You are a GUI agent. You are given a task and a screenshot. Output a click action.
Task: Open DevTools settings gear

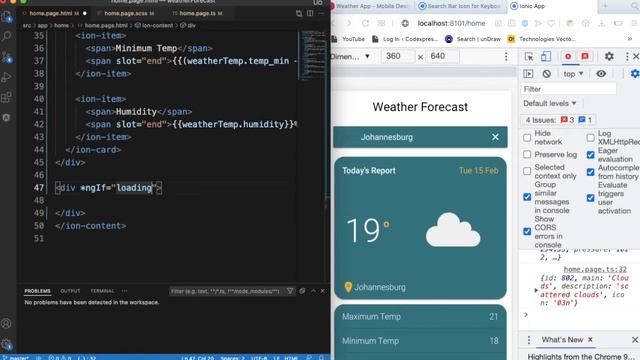click(609, 56)
